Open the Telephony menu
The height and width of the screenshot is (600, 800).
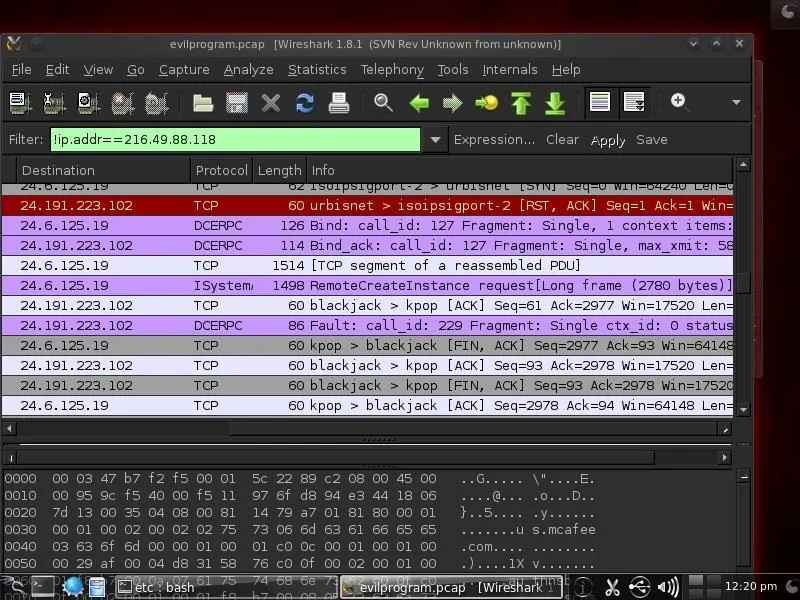pyautogui.click(x=392, y=69)
